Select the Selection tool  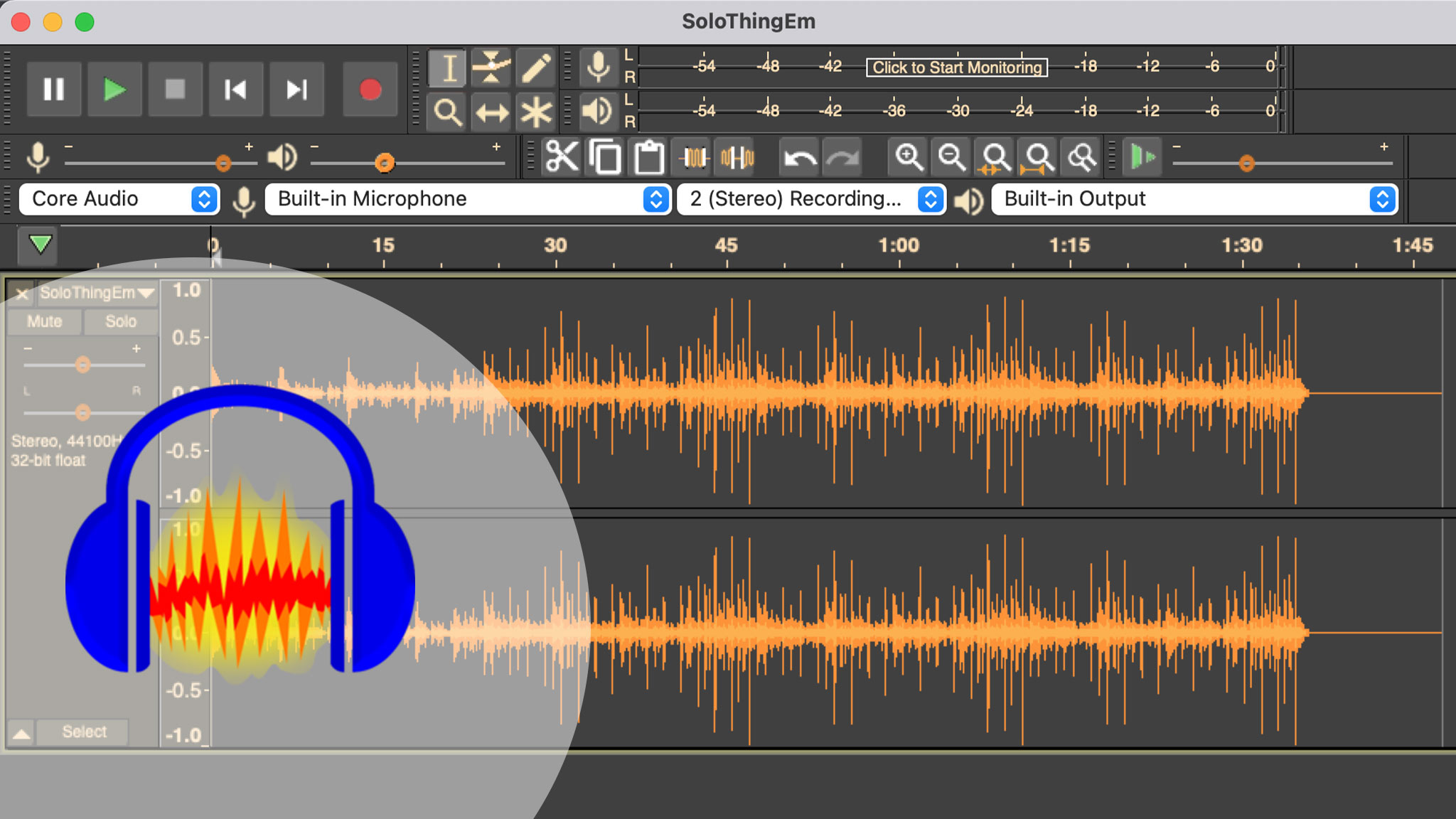(x=447, y=68)
